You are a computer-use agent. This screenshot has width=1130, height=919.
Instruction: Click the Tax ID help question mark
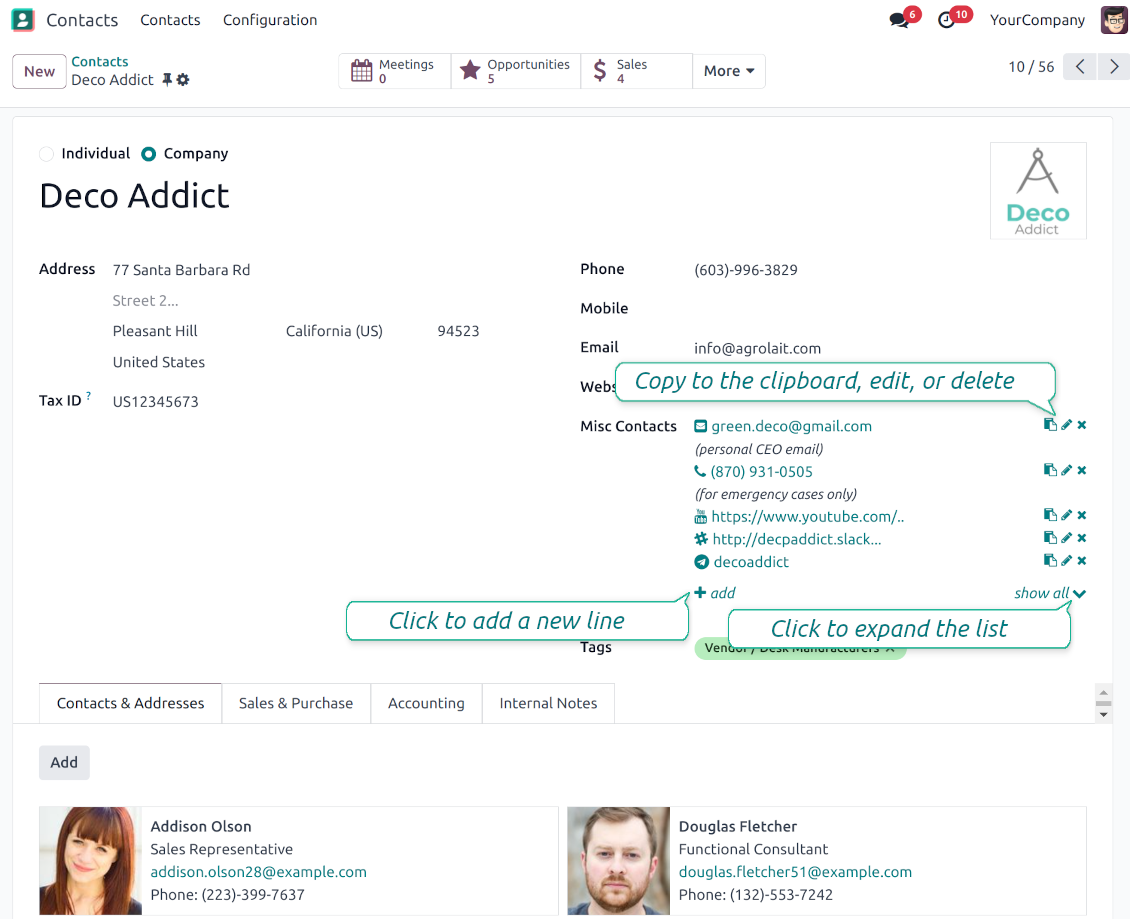tap(89, 395)
